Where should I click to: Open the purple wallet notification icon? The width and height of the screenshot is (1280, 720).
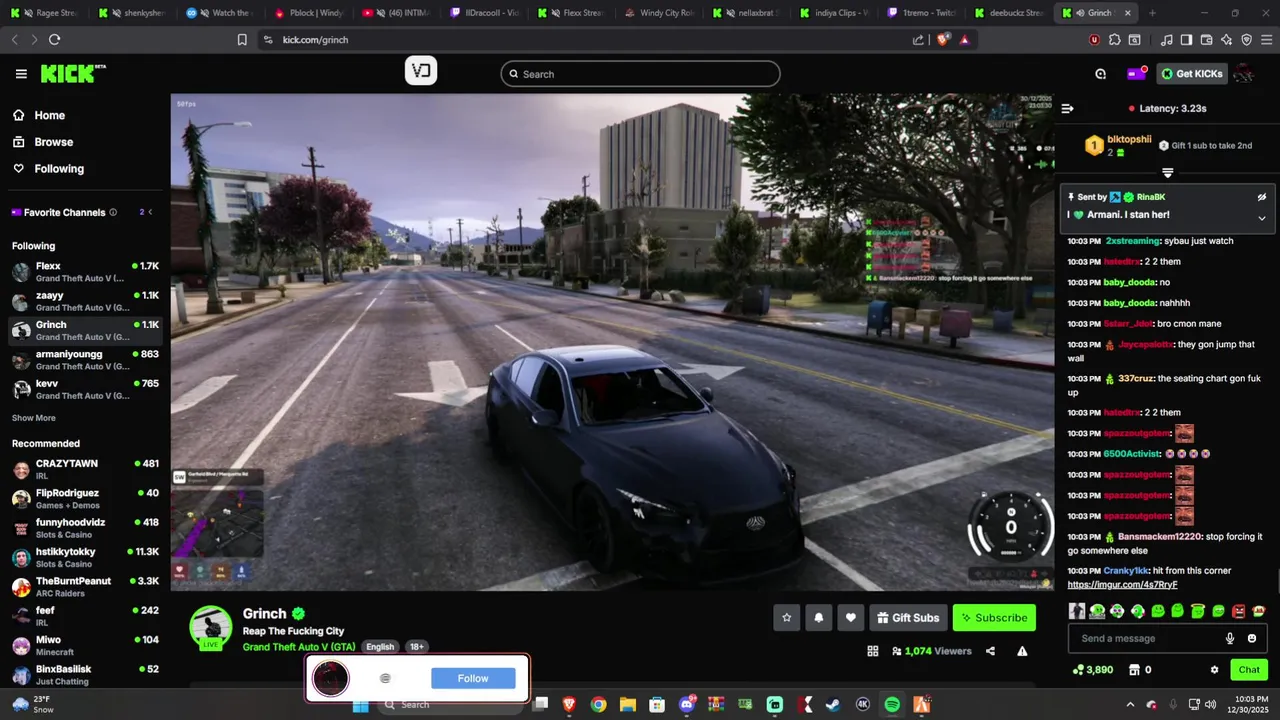pyautogui.click(x=1136, y=73)
